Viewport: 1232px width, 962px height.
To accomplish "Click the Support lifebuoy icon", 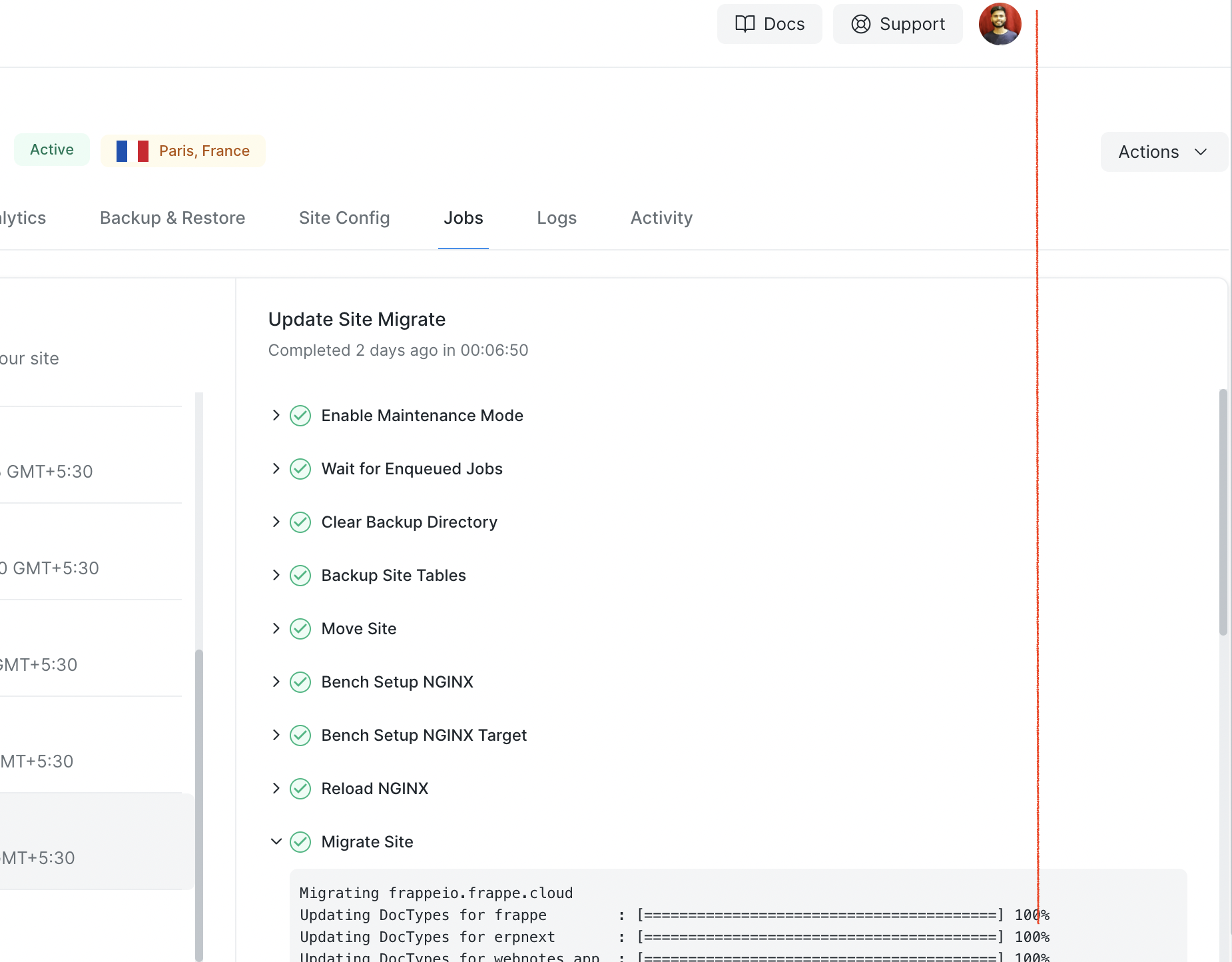I will (860, 23).
